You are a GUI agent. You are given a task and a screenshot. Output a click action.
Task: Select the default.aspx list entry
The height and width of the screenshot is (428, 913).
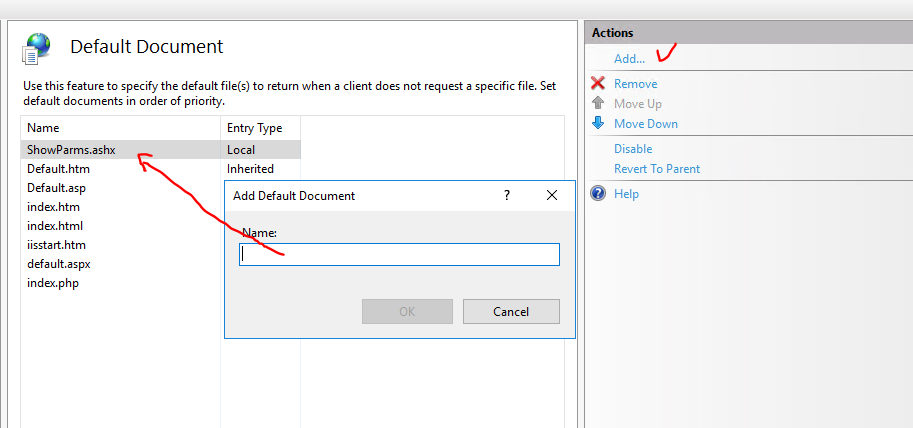point(122,264)
